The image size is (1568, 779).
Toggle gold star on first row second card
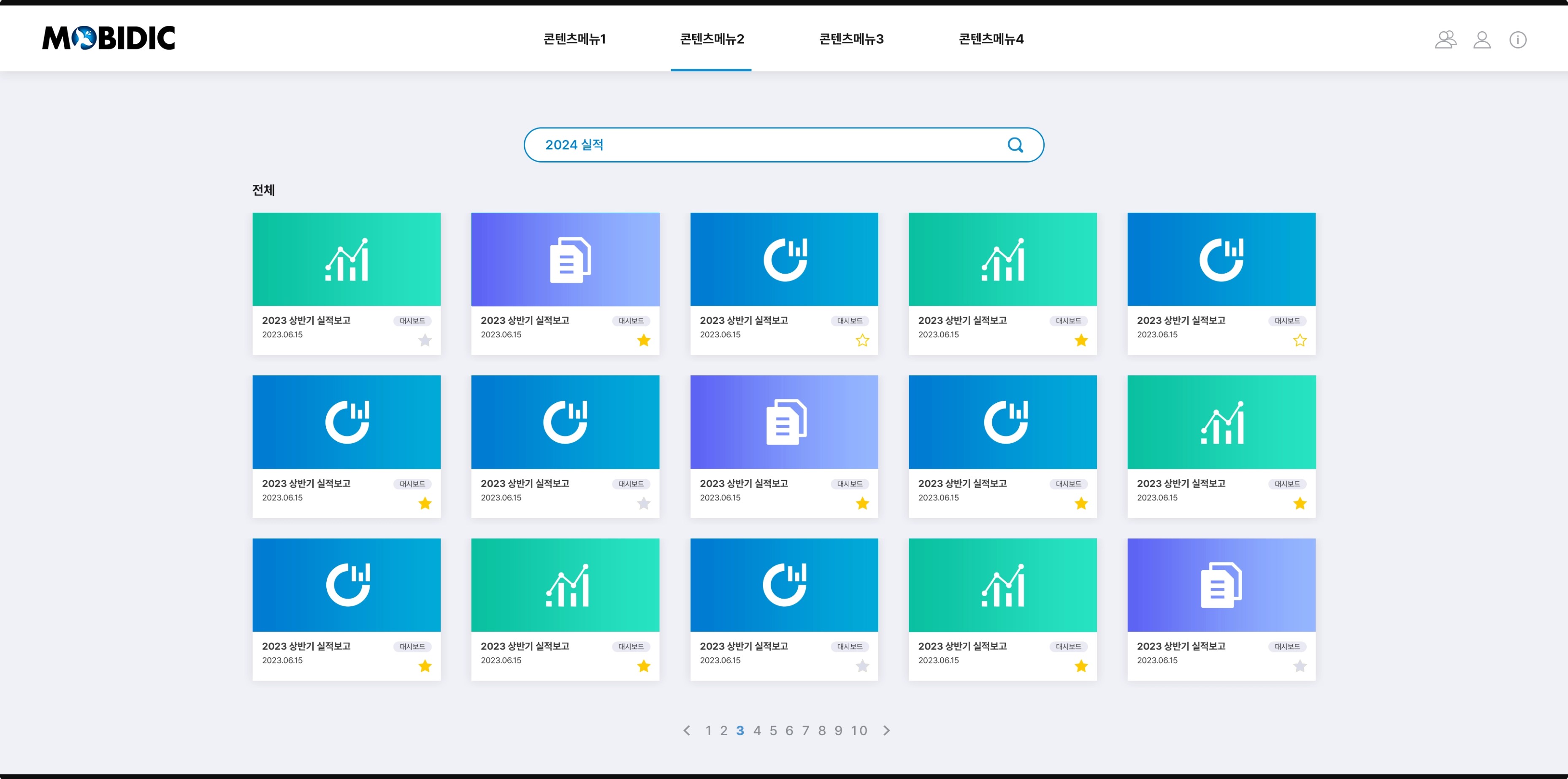[x=643, y=340]
